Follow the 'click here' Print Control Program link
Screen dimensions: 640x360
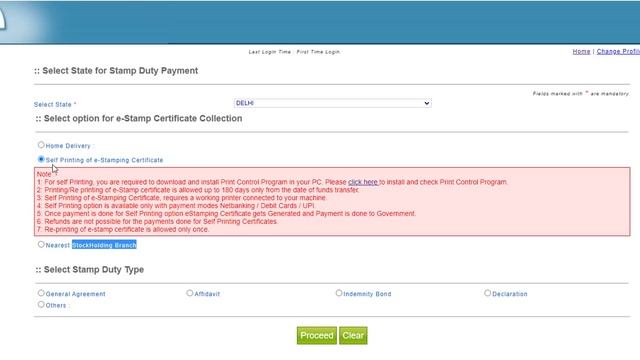click(x=363, y=182)
